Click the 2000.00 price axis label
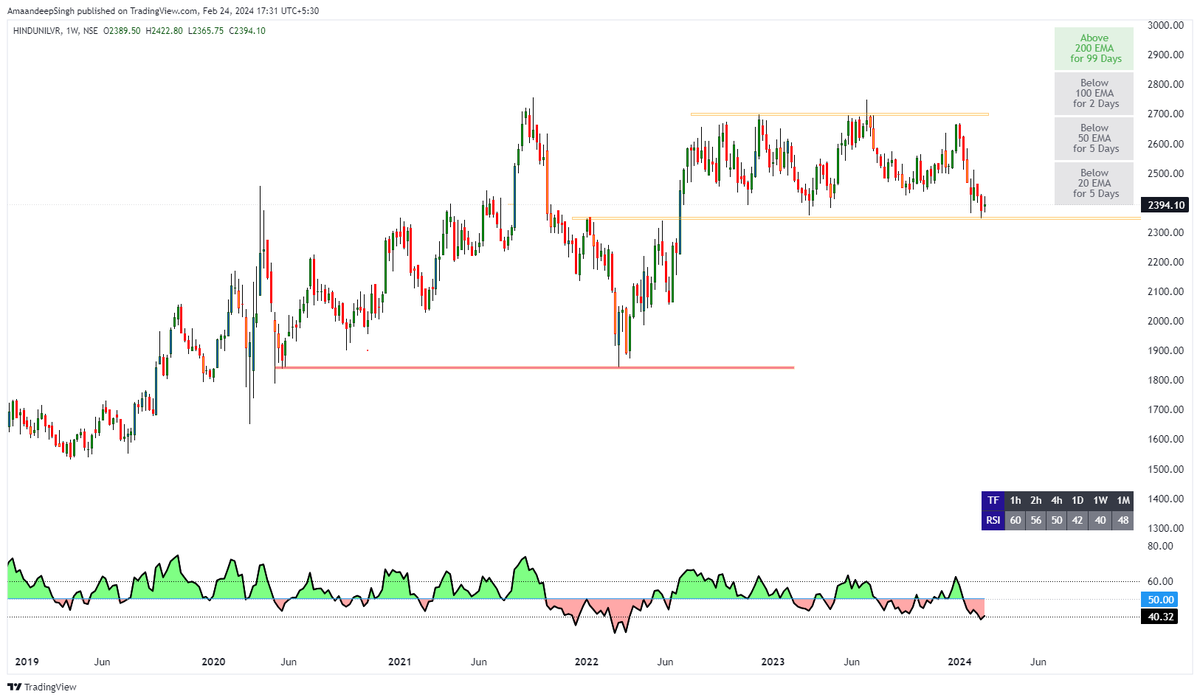This screenshot has height=700, width=1200. [x=1166, y=321]
